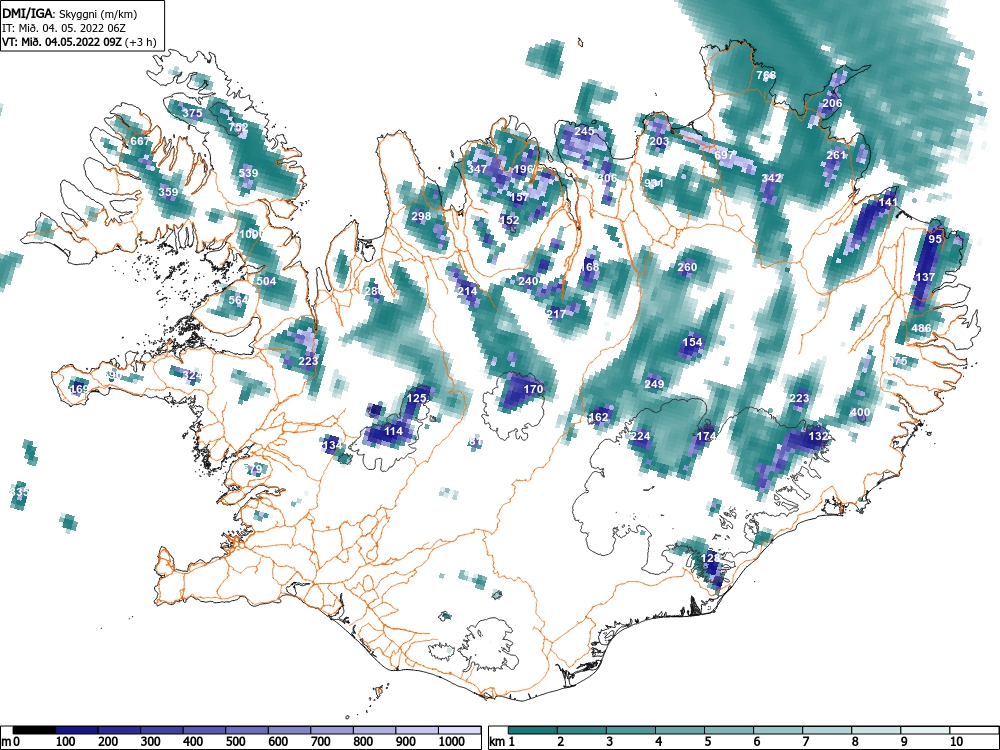Viewport: 1000px width, 750px height.
Task: Click the 132 visibility value
Action: [818, 436]
